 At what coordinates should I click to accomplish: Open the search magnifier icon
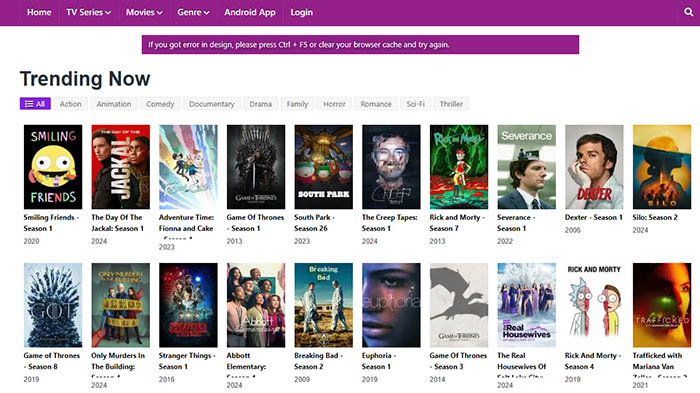pos(689,12)
